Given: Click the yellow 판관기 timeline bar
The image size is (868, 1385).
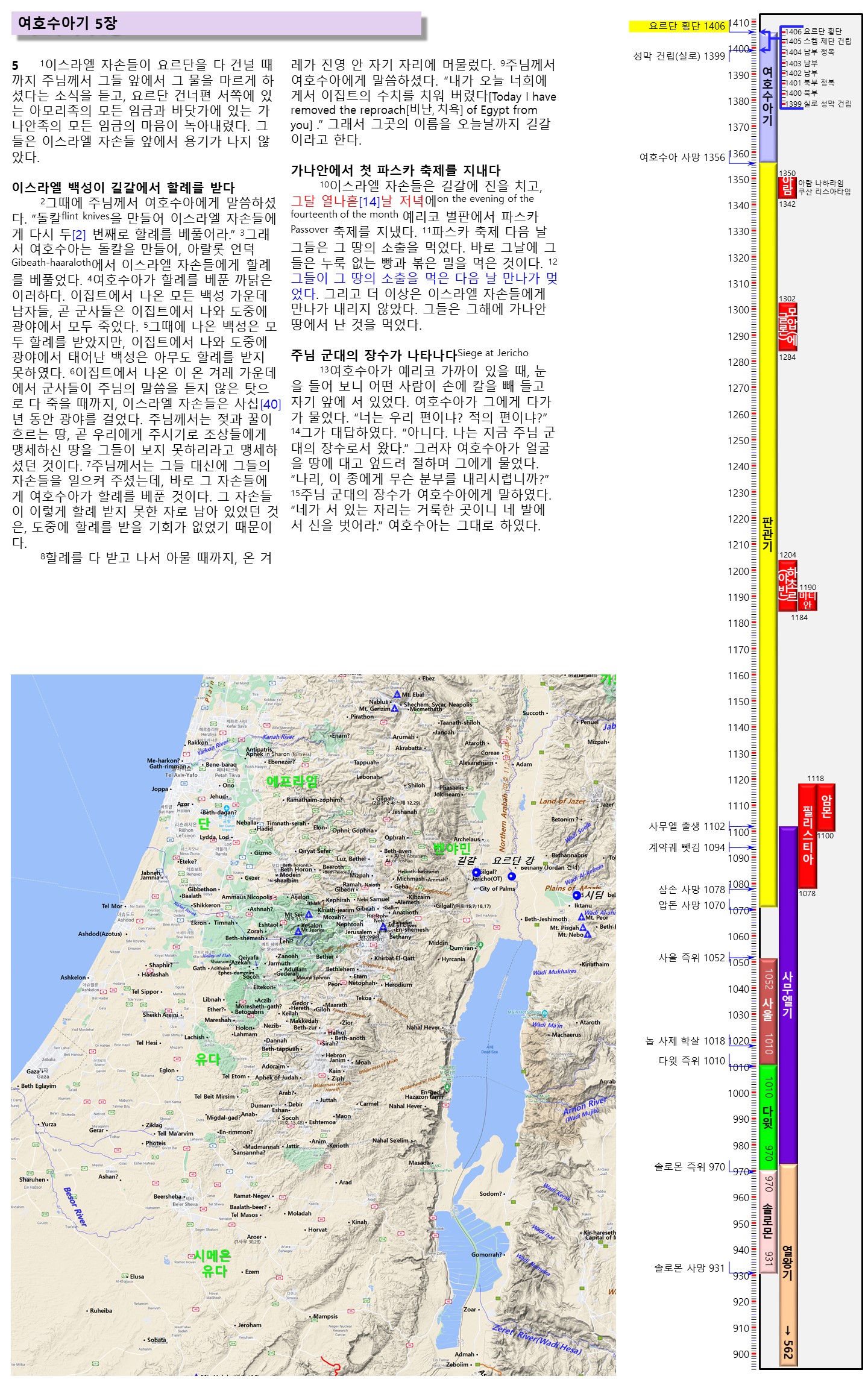Looking at the screenshot, I should (767, 534).
